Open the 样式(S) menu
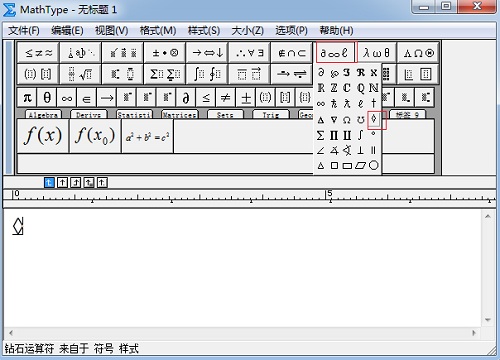Image resolution: width=500 pixels, height=360 pixels. 204,31
